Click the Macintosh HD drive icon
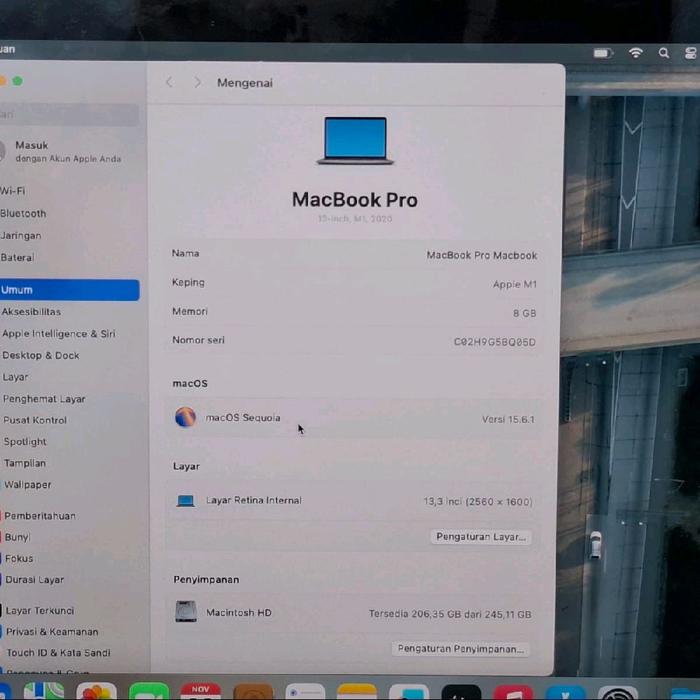The image size is (700, 700). [186, 612]
